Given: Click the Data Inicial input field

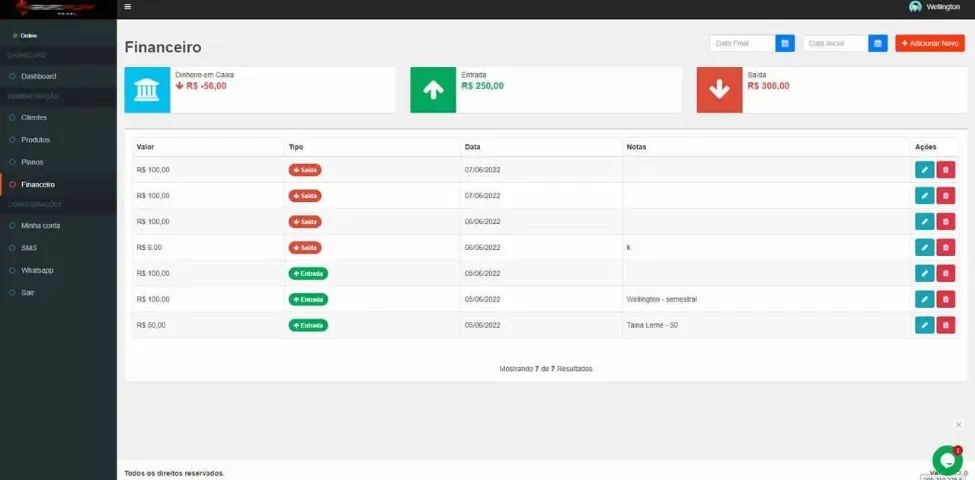Looking at the screenshot, I should coord(835,44).
